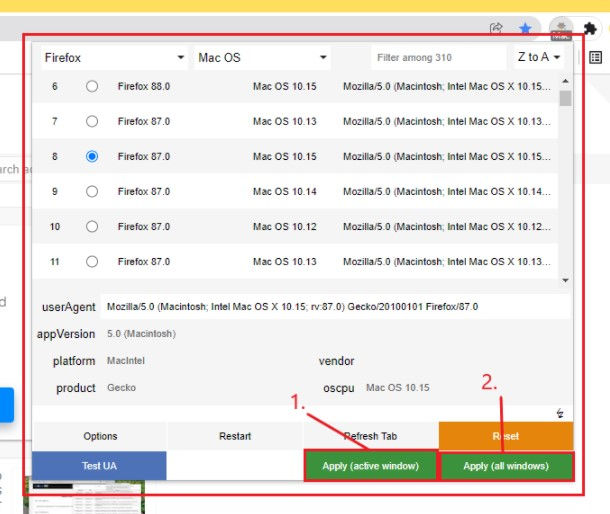
Task: Click the user-agent switcher extension icon
Action: (x=561, y=29)
